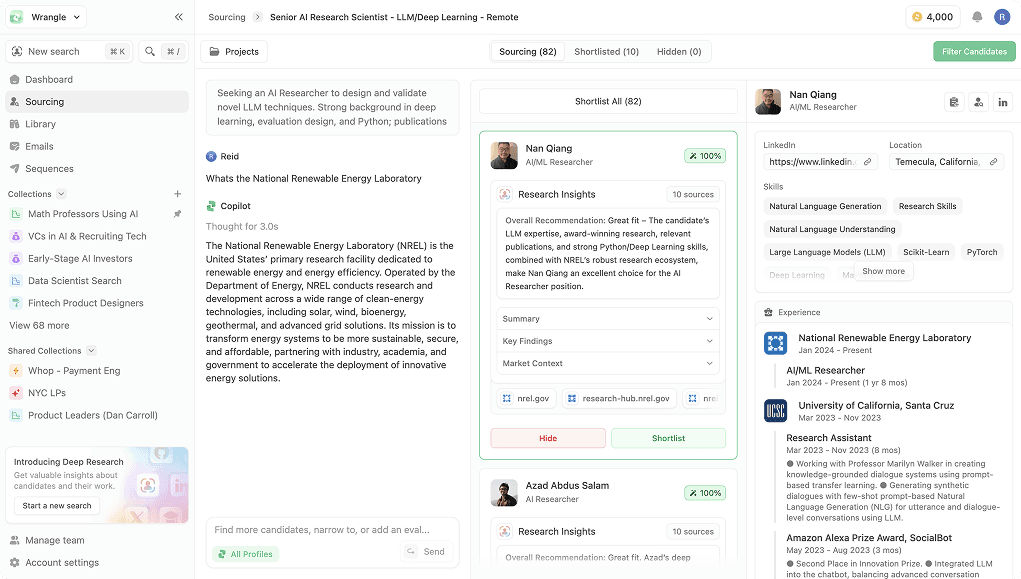Expand the Summary section
Image resolution: width=1021 pixels, height=579 pixels.
tap(608, 318)
